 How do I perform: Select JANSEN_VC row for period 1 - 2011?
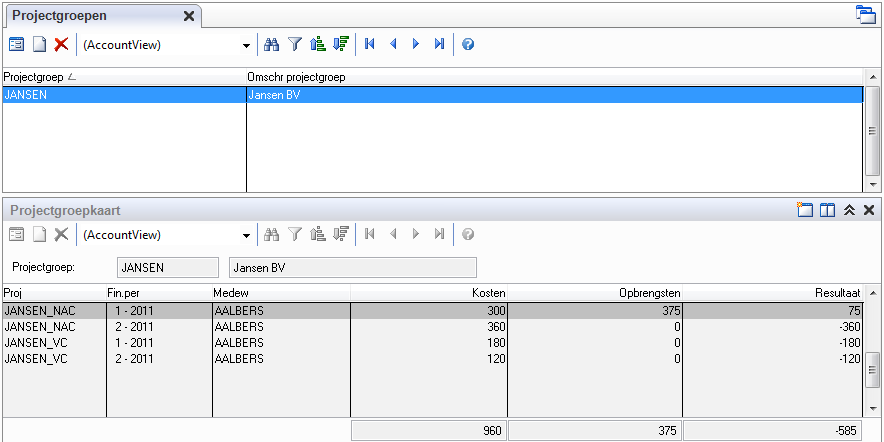pos(433,343)
